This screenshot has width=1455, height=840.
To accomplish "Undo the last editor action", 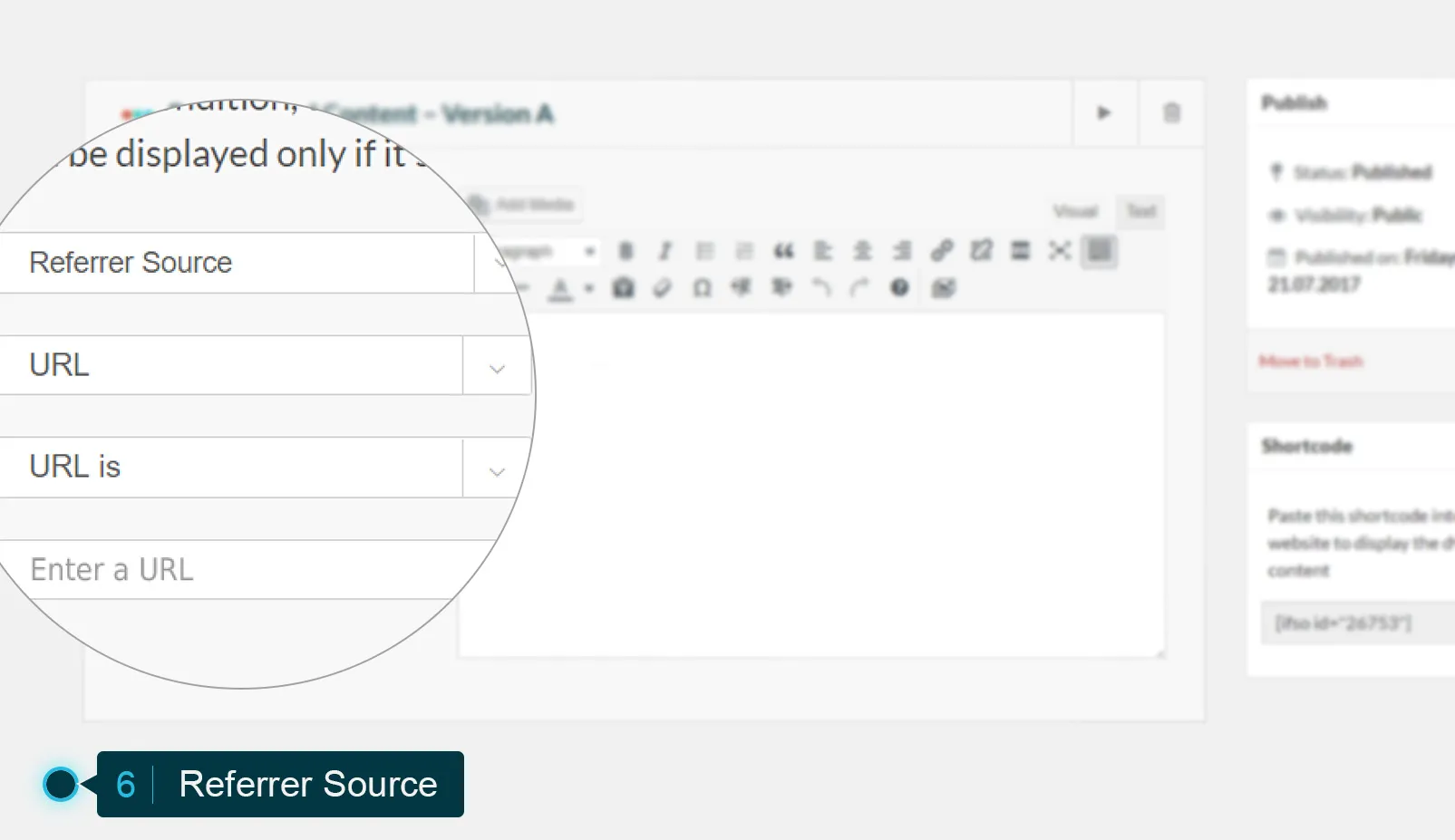I will pyautogui.click(x=819, y=288).
